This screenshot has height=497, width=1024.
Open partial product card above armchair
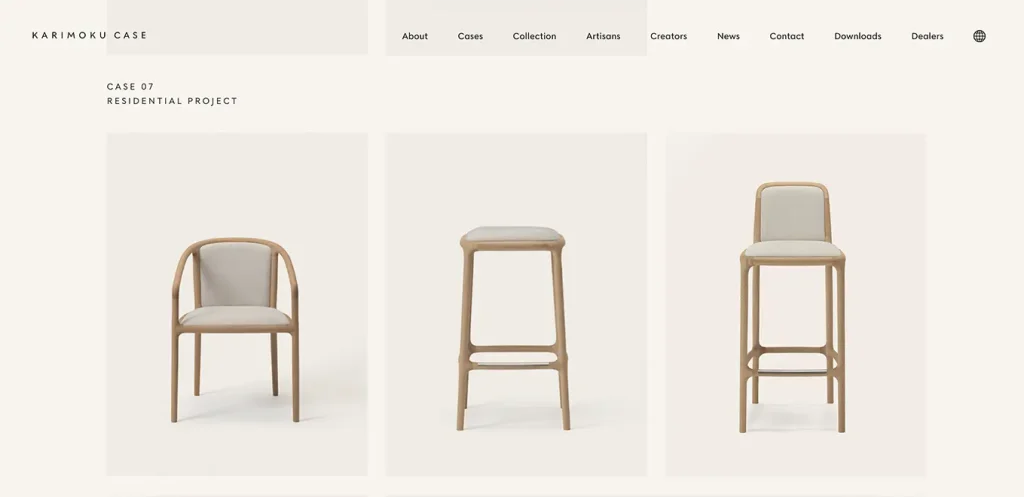(x=236, y=27)
